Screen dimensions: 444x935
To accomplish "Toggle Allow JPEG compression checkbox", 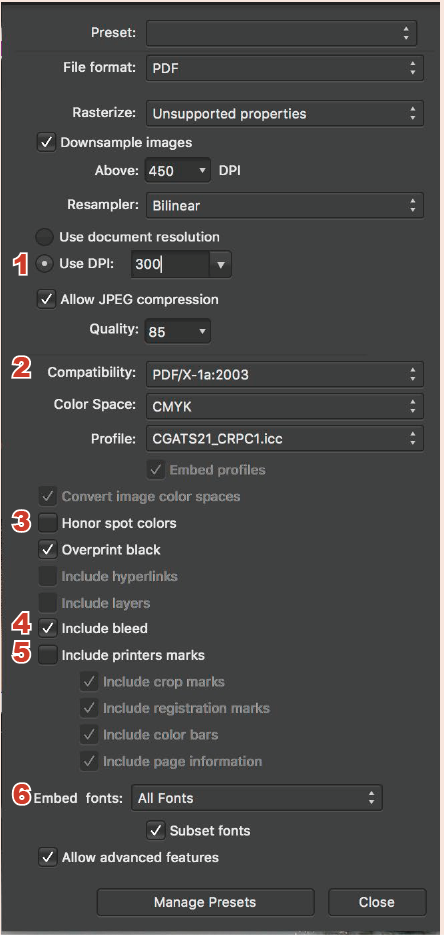I will click(46, 299).
